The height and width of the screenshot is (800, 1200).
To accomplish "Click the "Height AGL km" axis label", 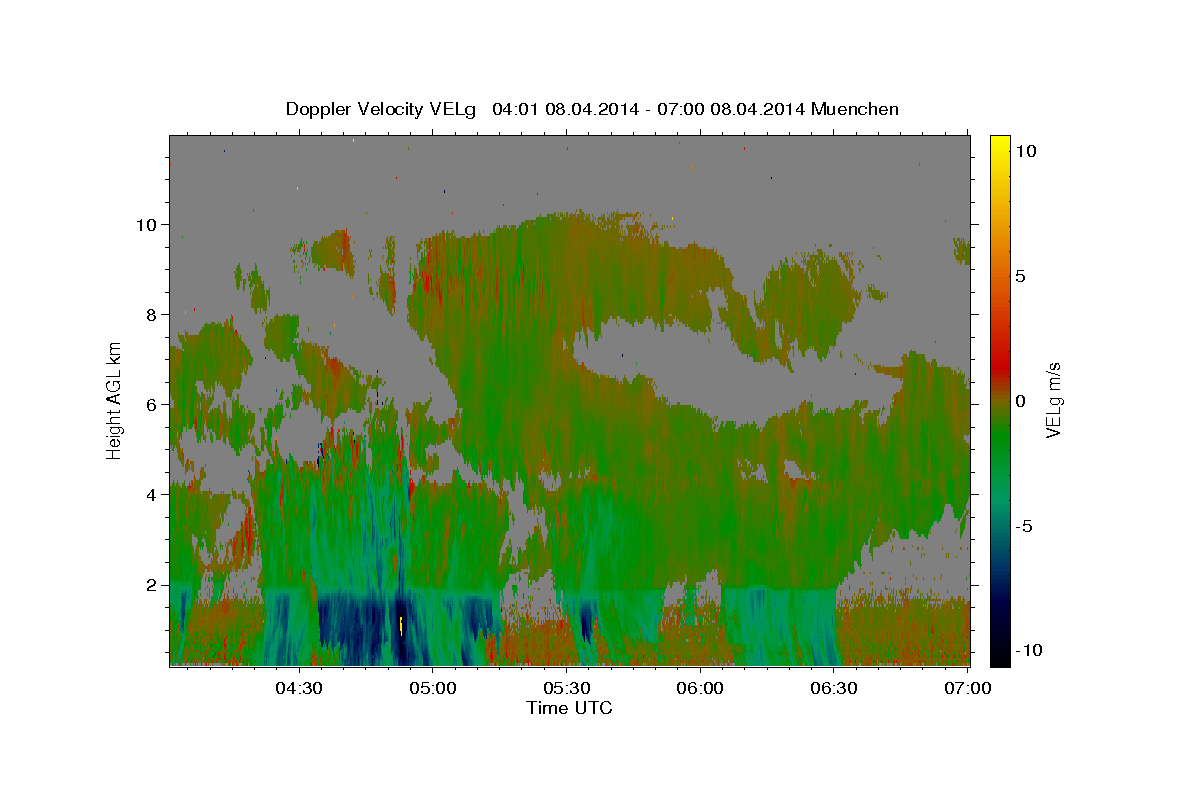I will [x=115, y=399].
